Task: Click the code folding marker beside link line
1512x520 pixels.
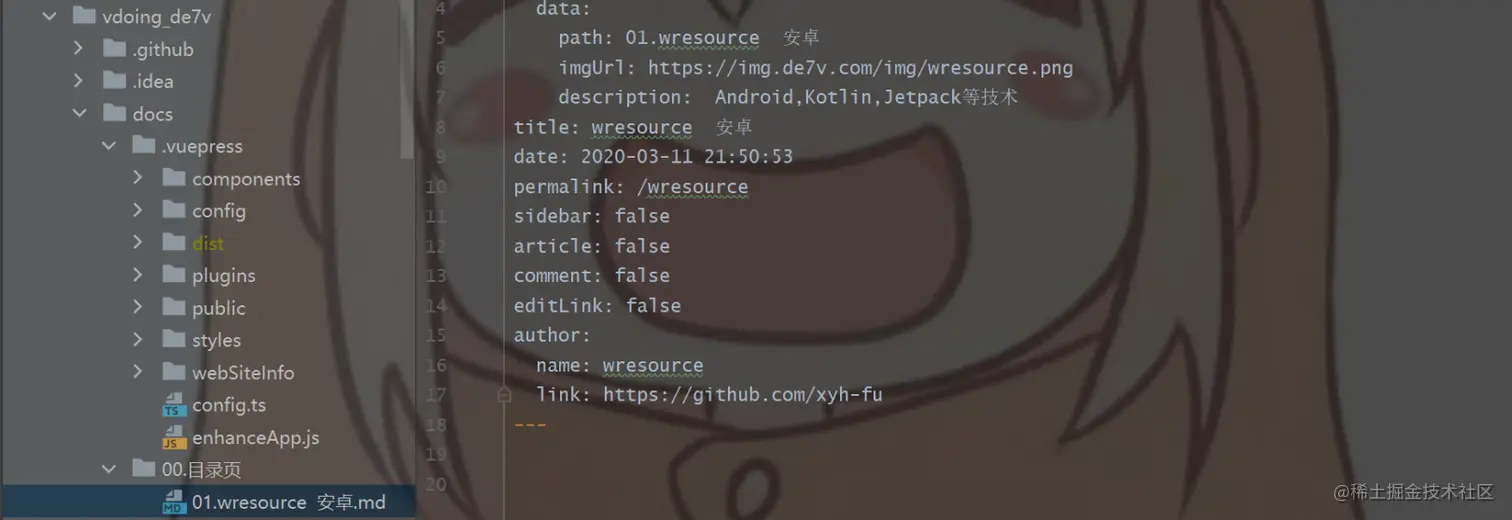Action: 505,395
